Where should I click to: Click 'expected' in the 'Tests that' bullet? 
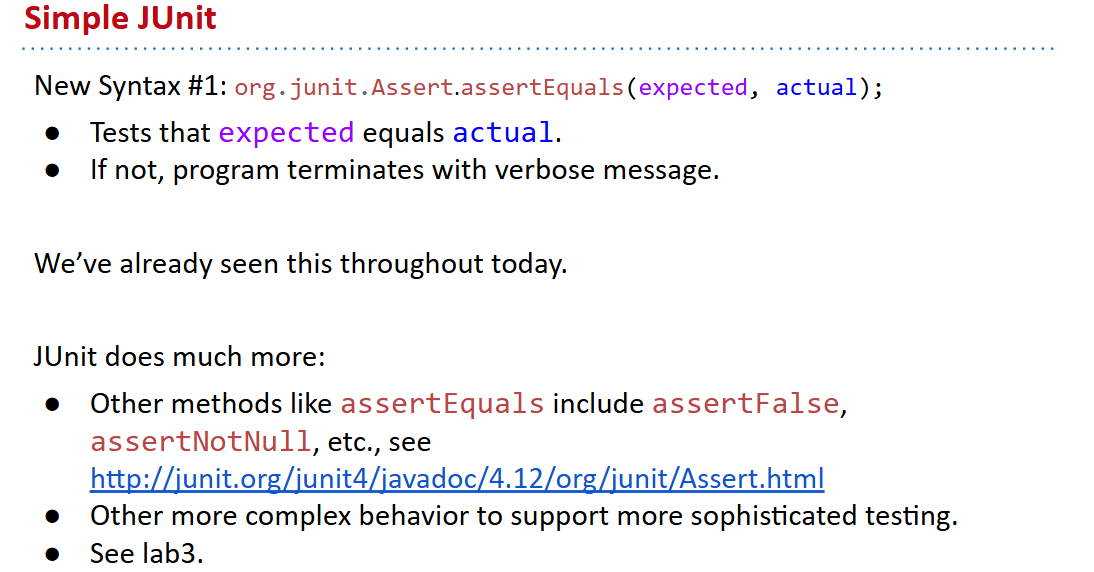click(x=286, y=133)
